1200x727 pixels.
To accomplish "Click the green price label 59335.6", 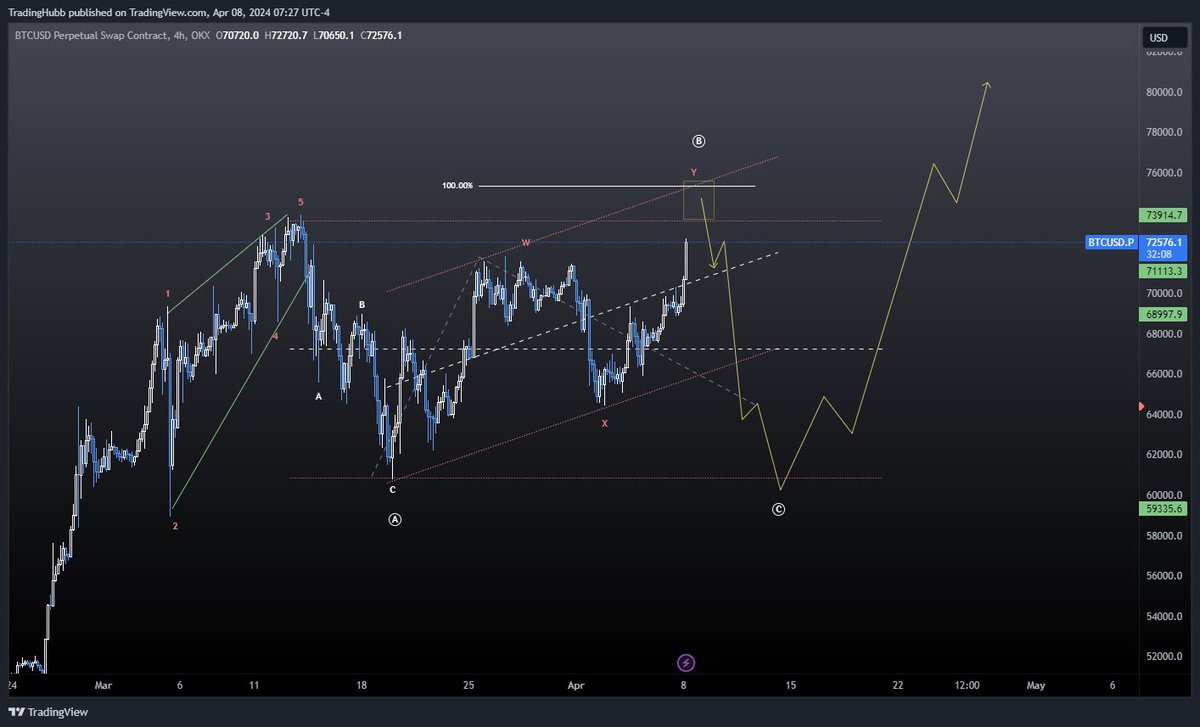I will pyautogui.click(x=1164, y=509).
